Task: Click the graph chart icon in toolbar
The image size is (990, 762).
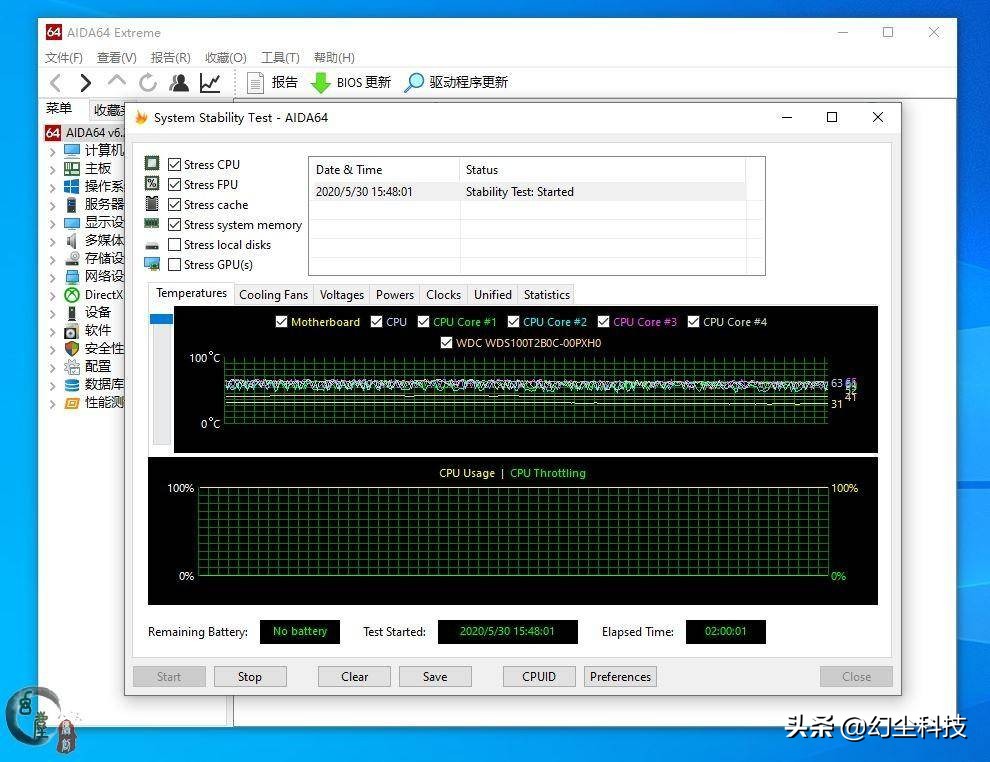Action: coord(210,83)
